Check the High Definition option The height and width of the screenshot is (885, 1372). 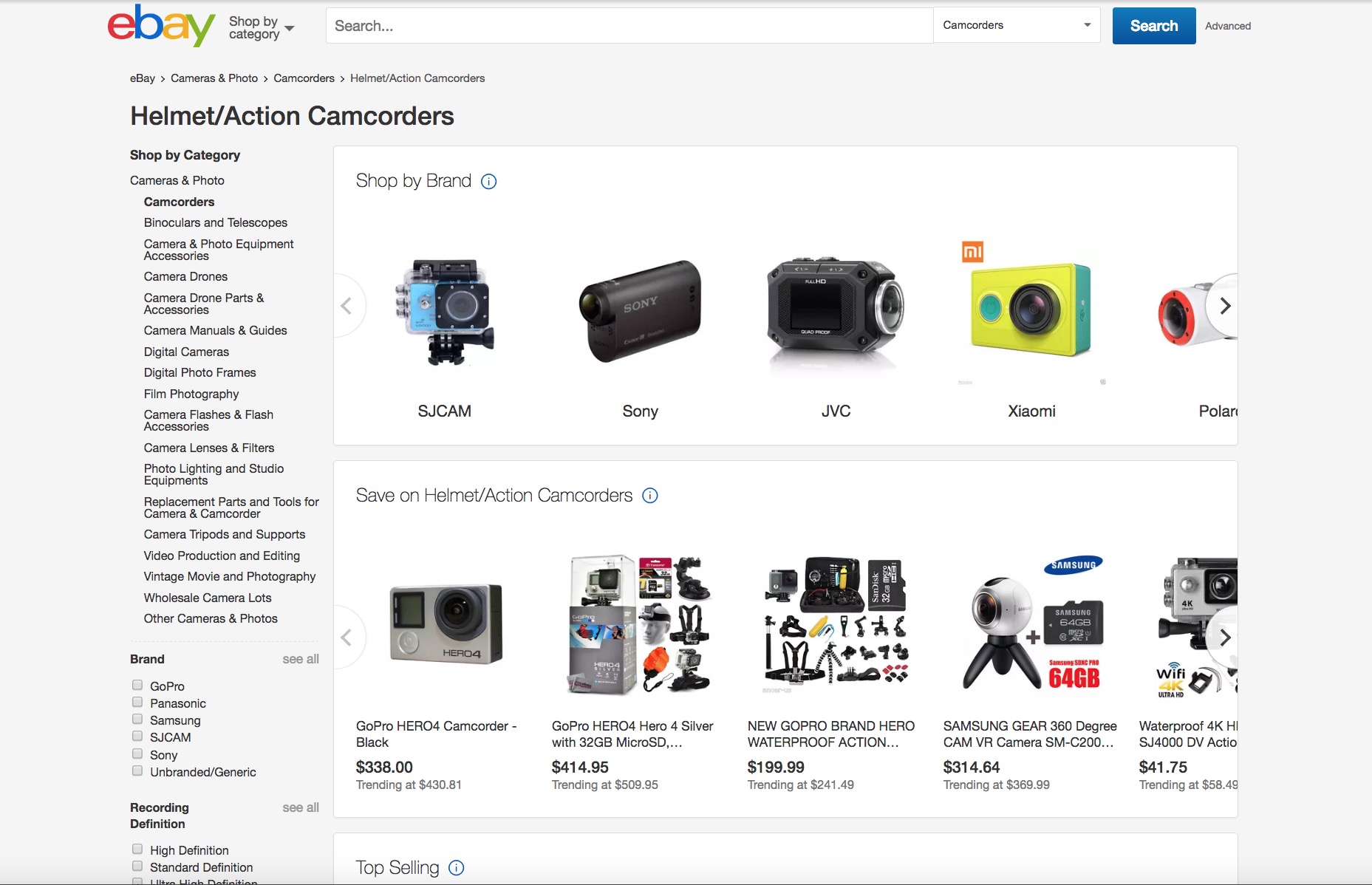[137, 850]
